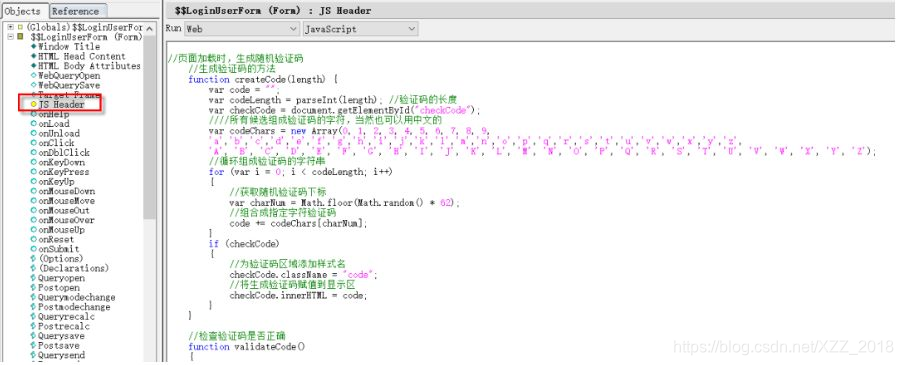Viewport: 903px width, 365px height.
Task: Select the Postrecalc event
Action: click(63, 326)
